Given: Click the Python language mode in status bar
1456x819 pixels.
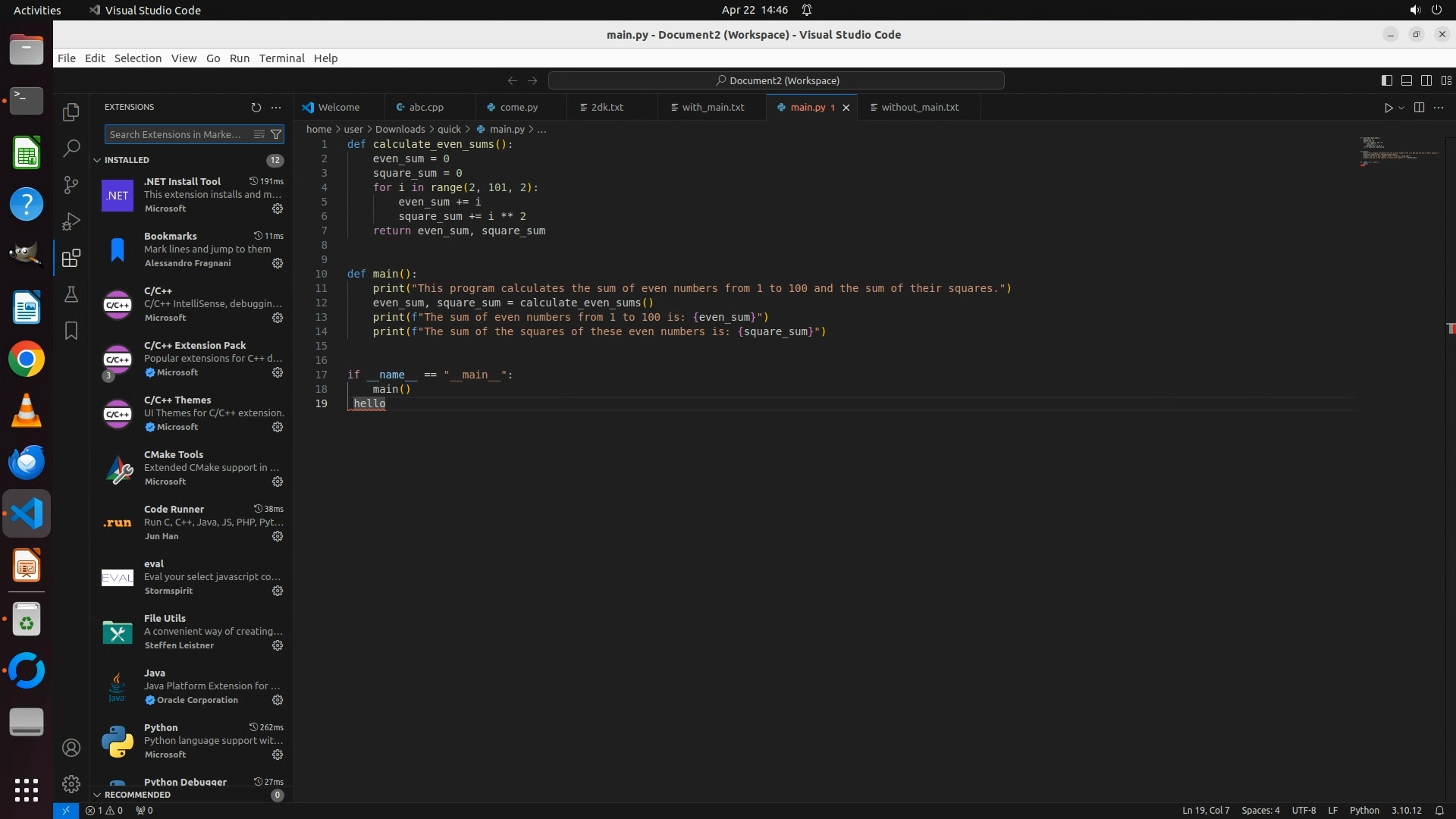Looking at the screenshot, I should [x=1364, y=810].
